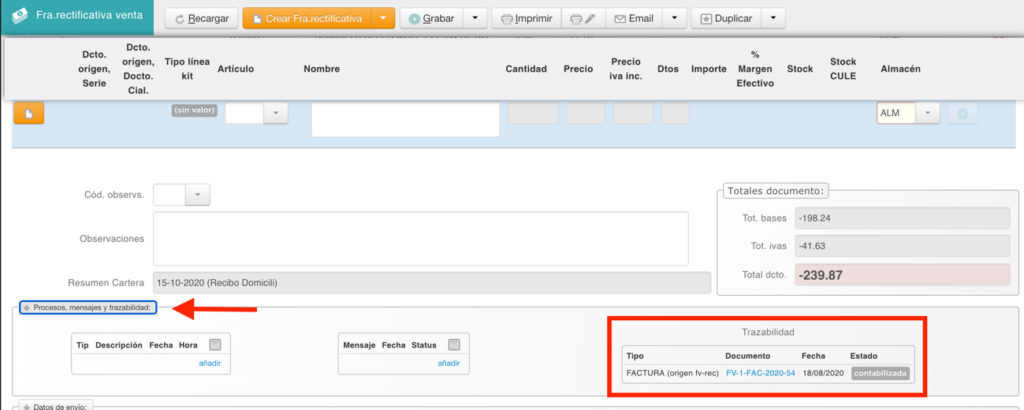Click the Cód. observs. input field
Viewport: 1024px width, 410px height.
[x=170, y=195]
